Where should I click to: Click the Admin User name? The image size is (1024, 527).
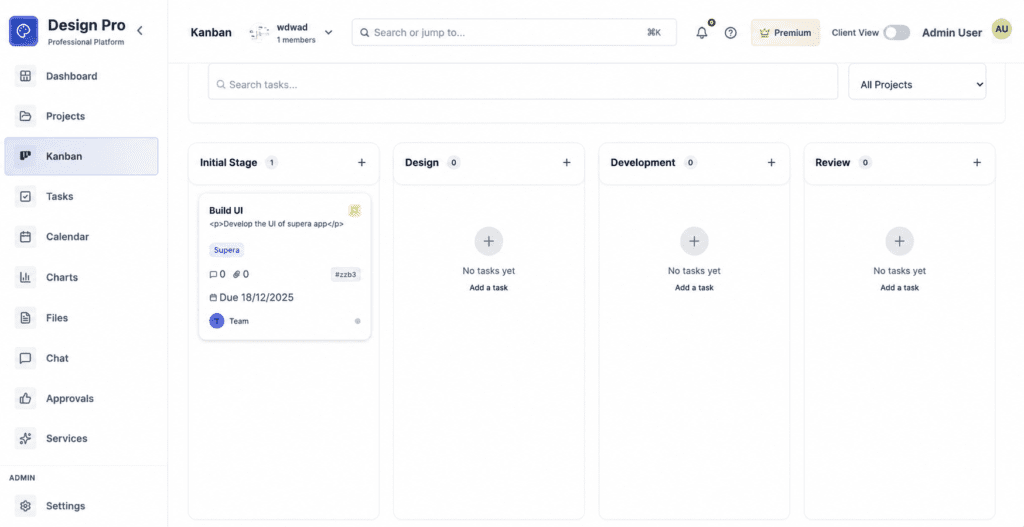tap(952, 33)
